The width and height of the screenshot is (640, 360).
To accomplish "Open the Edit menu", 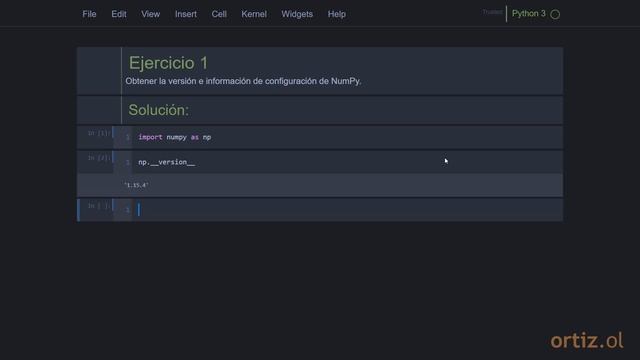I will [119, 14].
